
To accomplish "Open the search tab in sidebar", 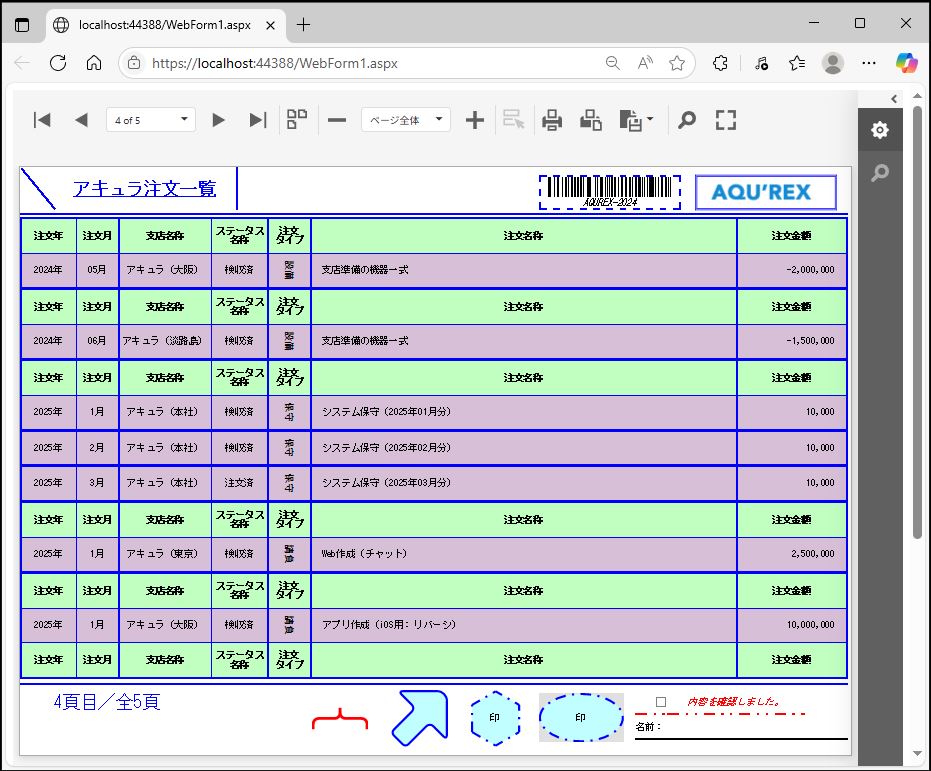I will (x=879, y=173).
